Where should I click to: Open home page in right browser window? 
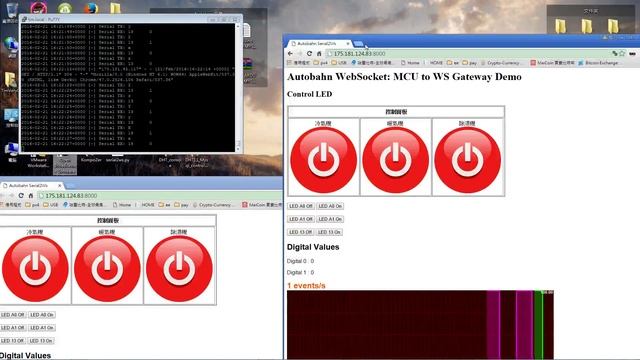point(319,53)
